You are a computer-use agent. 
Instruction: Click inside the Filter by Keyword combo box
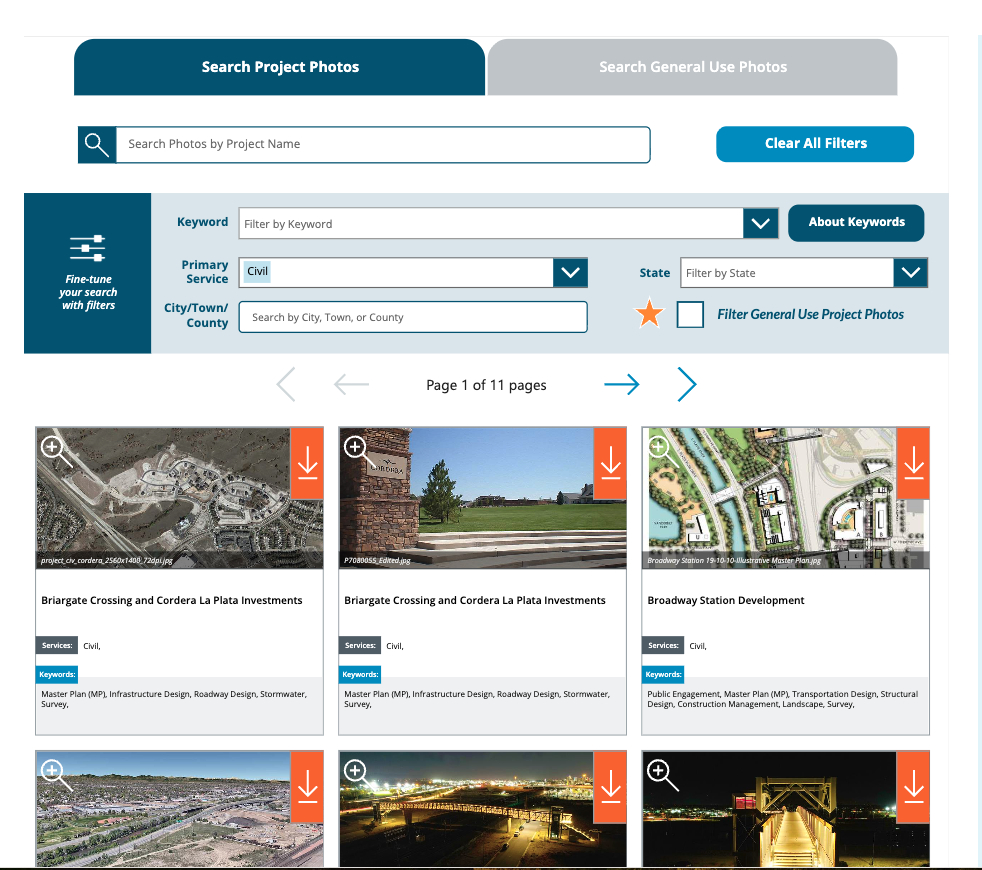(491, 224)
